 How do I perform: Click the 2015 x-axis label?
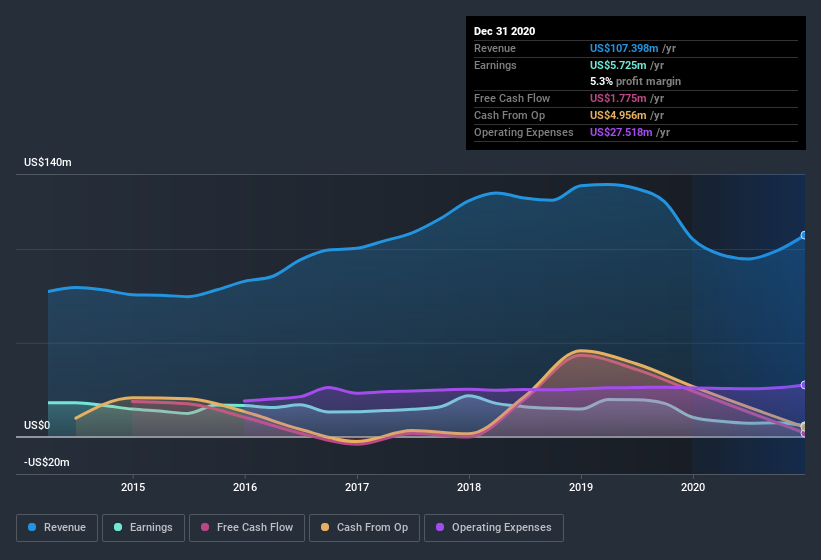[133, 487]
